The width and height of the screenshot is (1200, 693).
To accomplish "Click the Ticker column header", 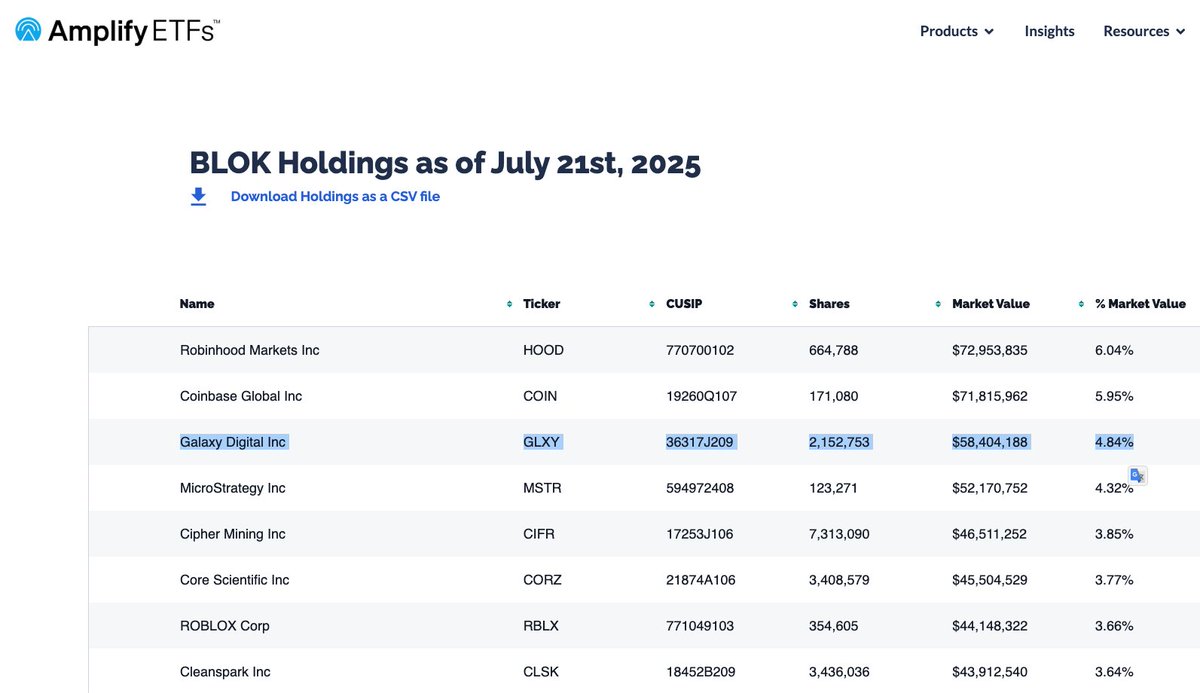I will click(542, 304).
